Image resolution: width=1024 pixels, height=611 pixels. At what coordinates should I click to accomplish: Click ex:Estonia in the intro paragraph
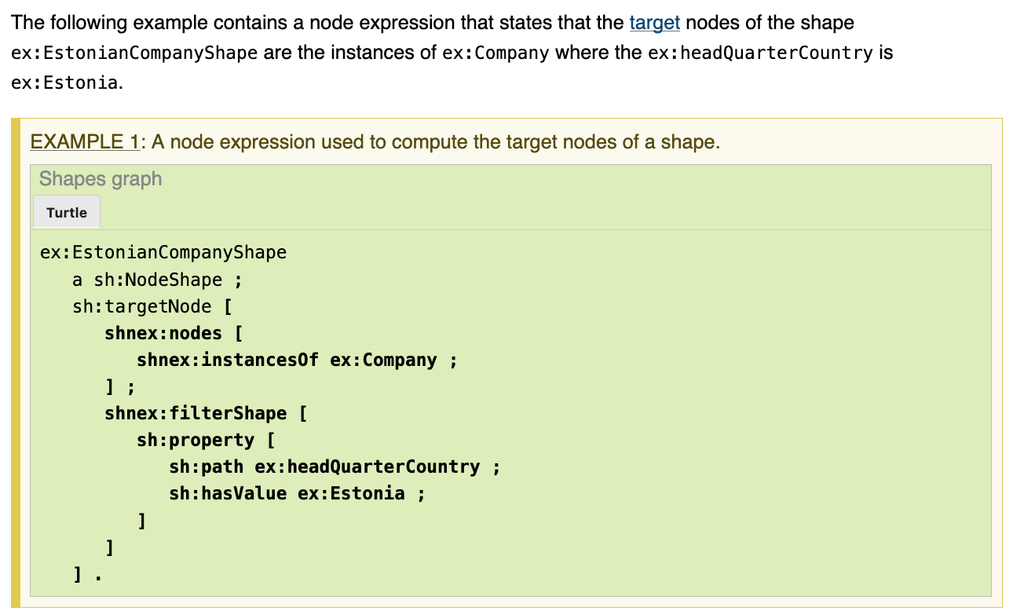[65, 82]
